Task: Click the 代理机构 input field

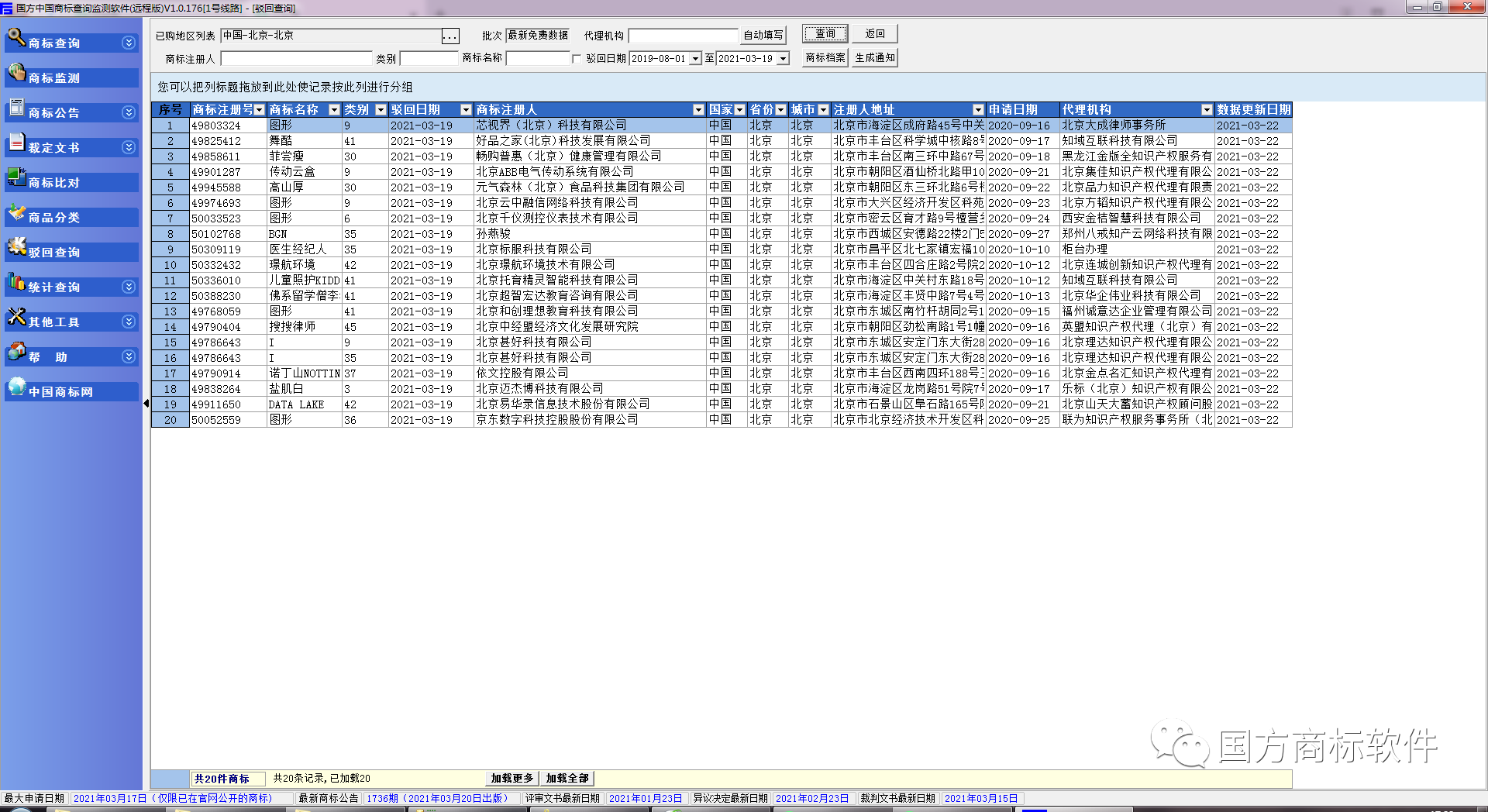Action: 684,36
